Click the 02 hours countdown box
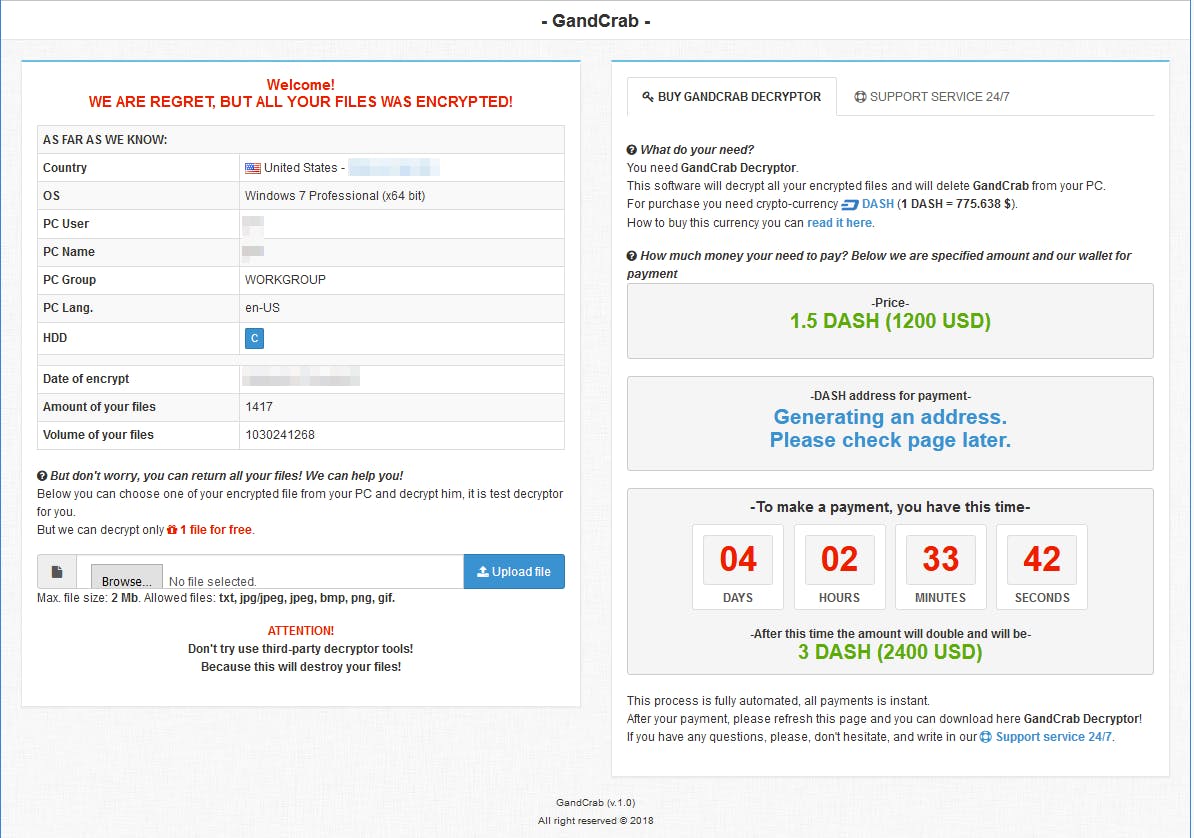1194x838 pixels. pos(839,567)
